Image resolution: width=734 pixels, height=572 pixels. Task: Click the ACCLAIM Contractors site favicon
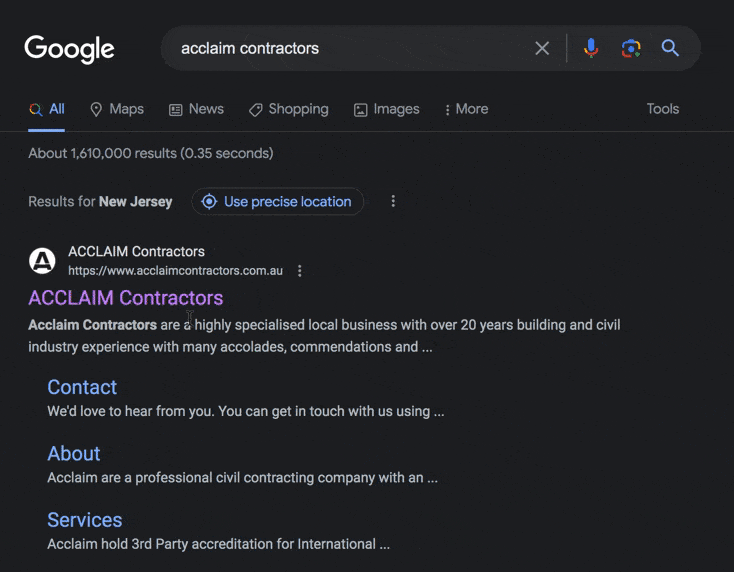coord(42,261)
